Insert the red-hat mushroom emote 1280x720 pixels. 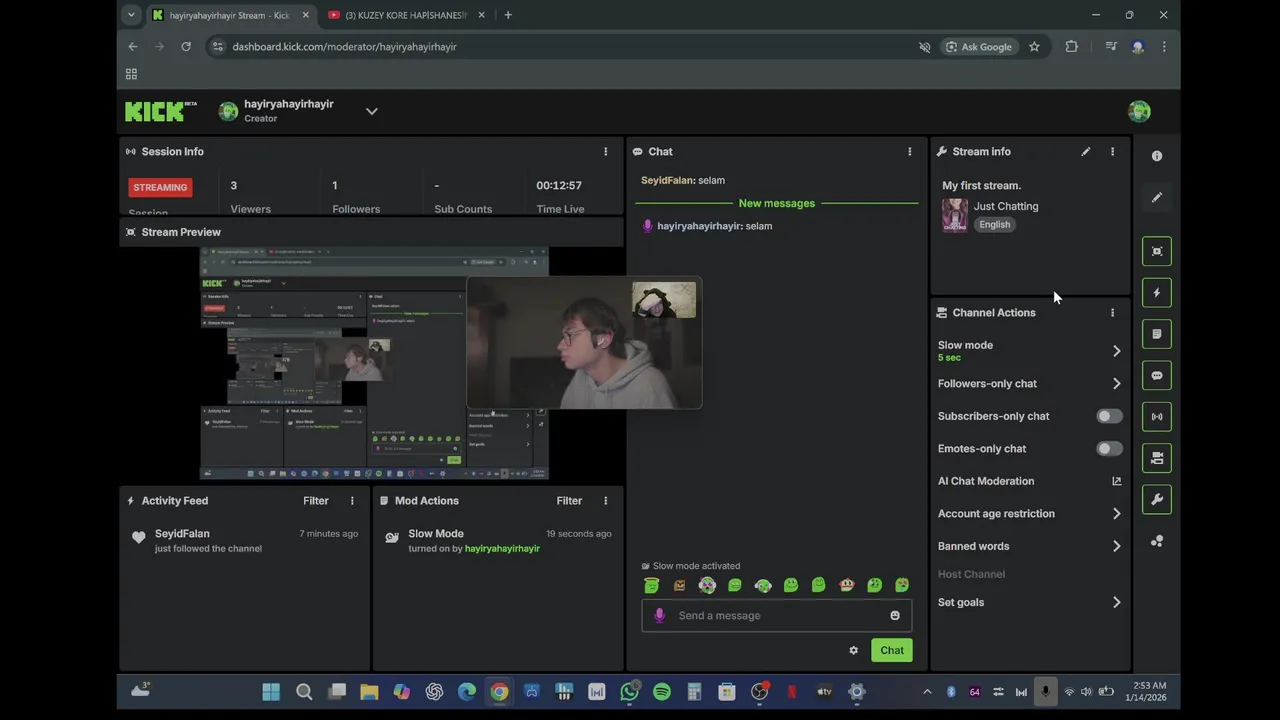(846, 585)
